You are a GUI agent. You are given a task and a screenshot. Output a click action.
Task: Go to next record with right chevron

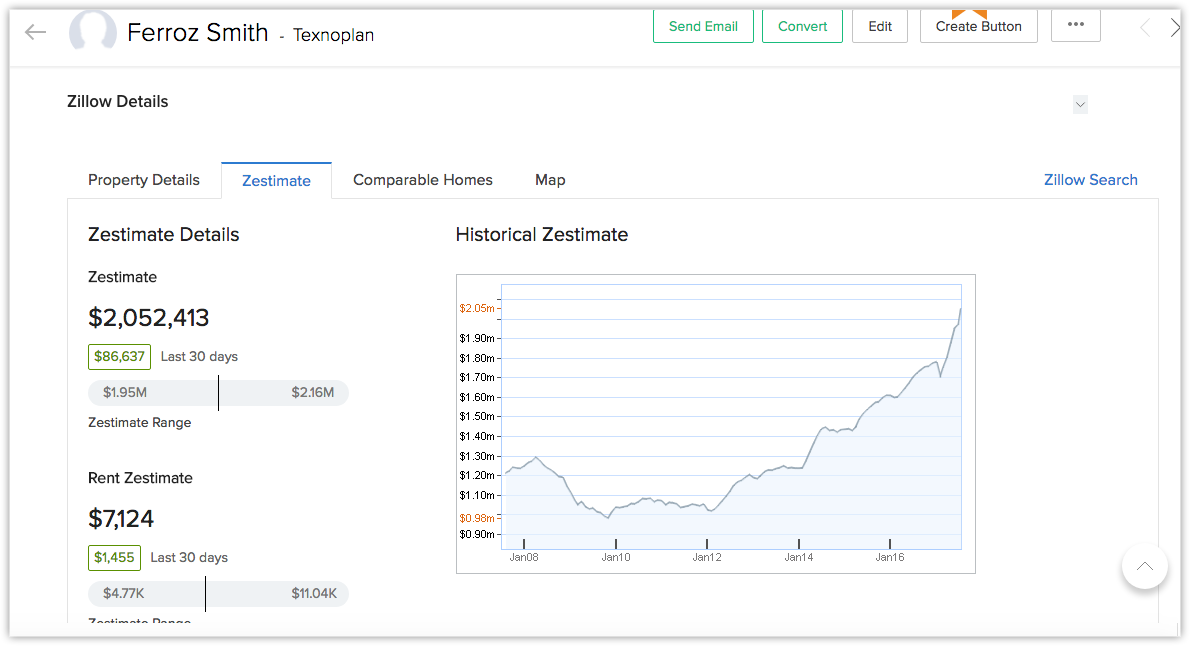click(1175, 28)
